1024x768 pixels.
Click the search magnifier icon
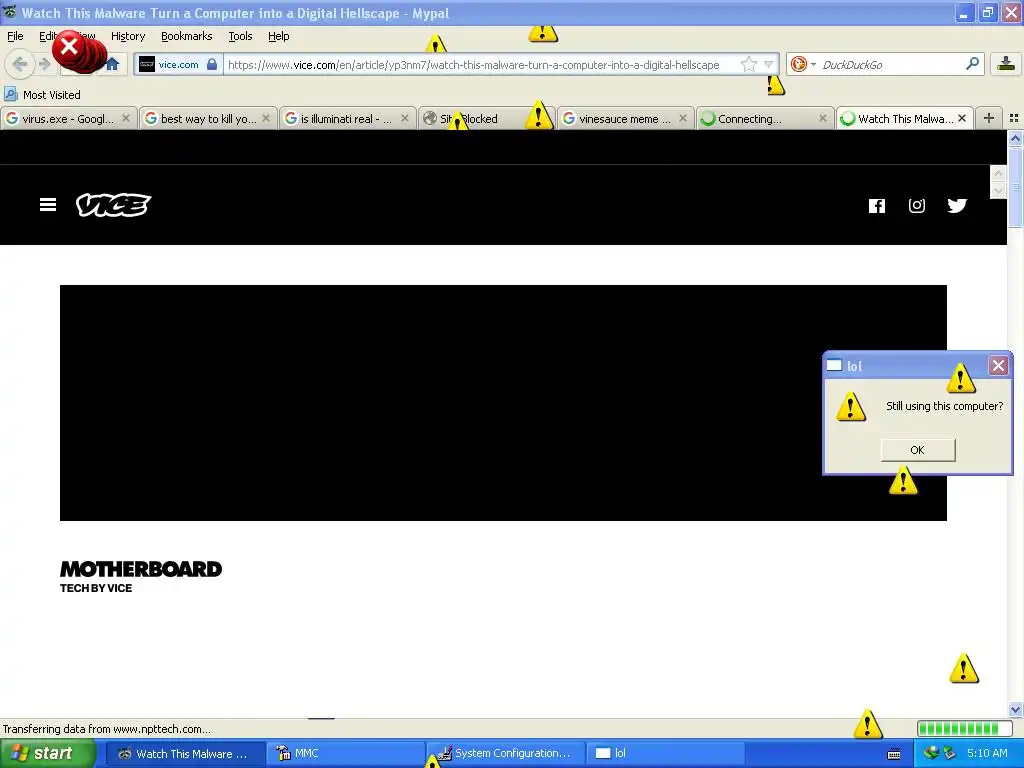point(972,63)
